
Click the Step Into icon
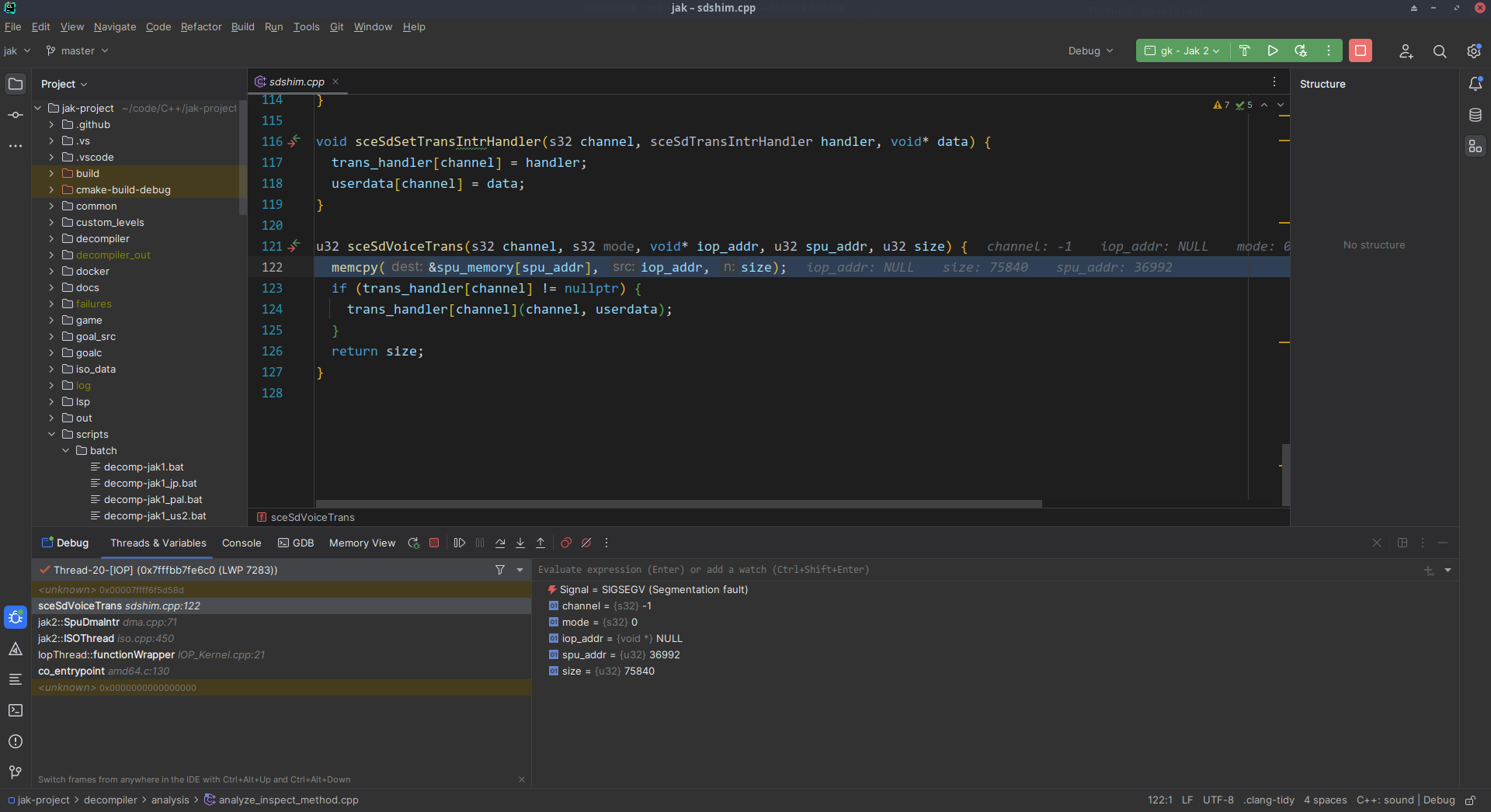point(520,543)
